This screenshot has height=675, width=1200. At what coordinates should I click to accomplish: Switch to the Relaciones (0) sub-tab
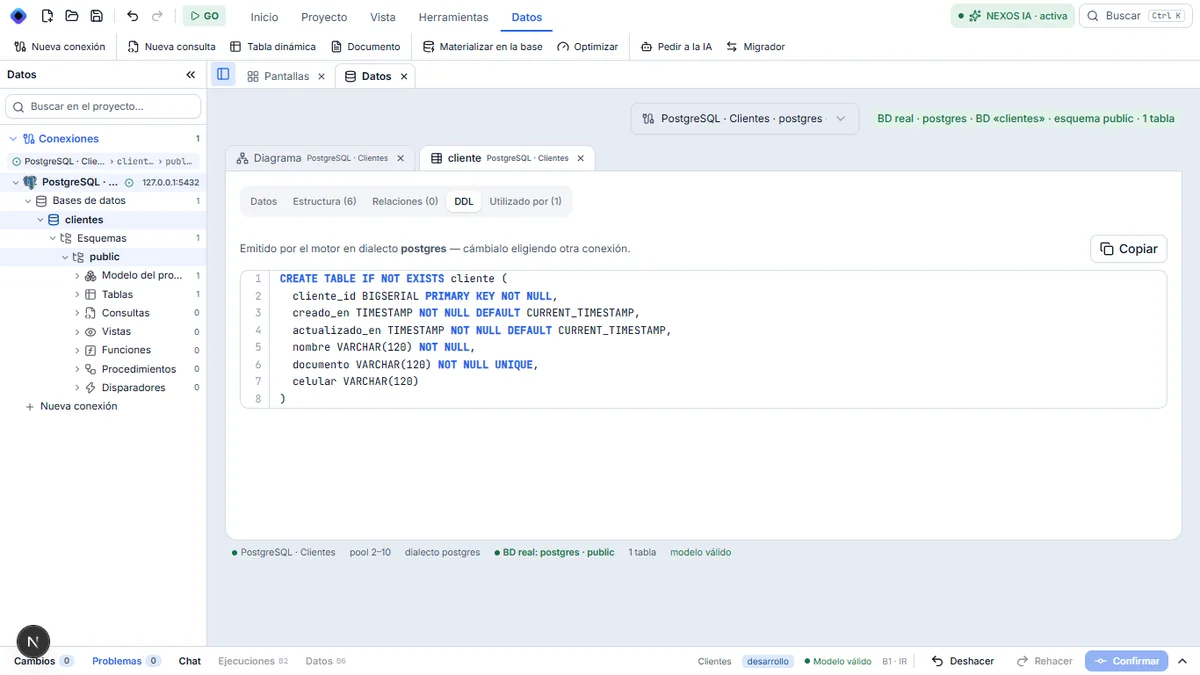(x=405, y=201)
